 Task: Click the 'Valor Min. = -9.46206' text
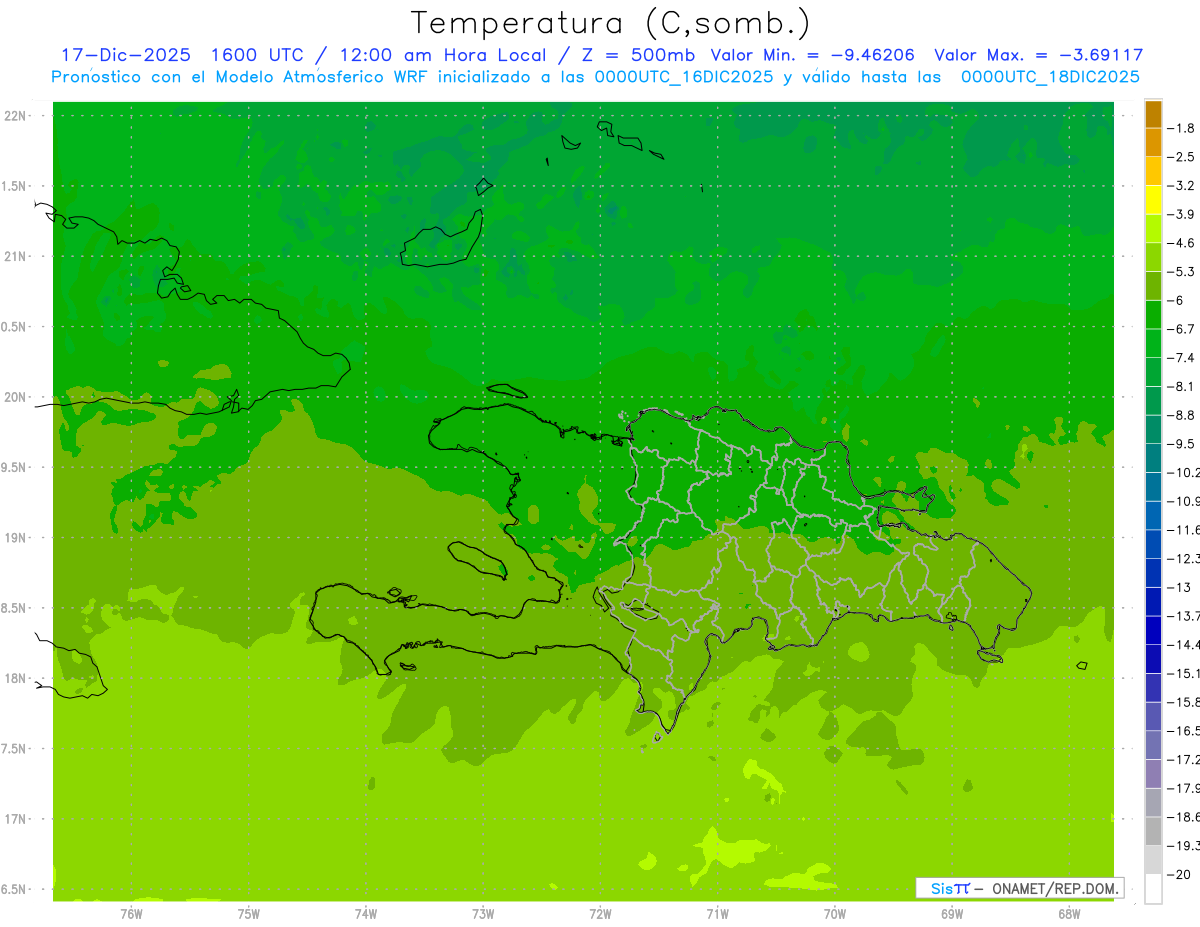[x=812, y=55]
